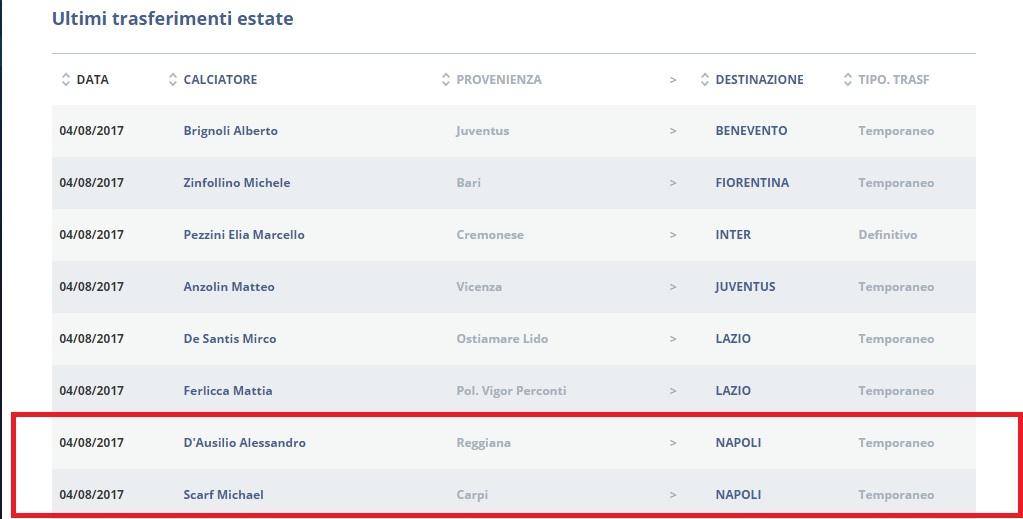Open player Brignoli Alberto link
1023x519 pixels.
point(230,131)
